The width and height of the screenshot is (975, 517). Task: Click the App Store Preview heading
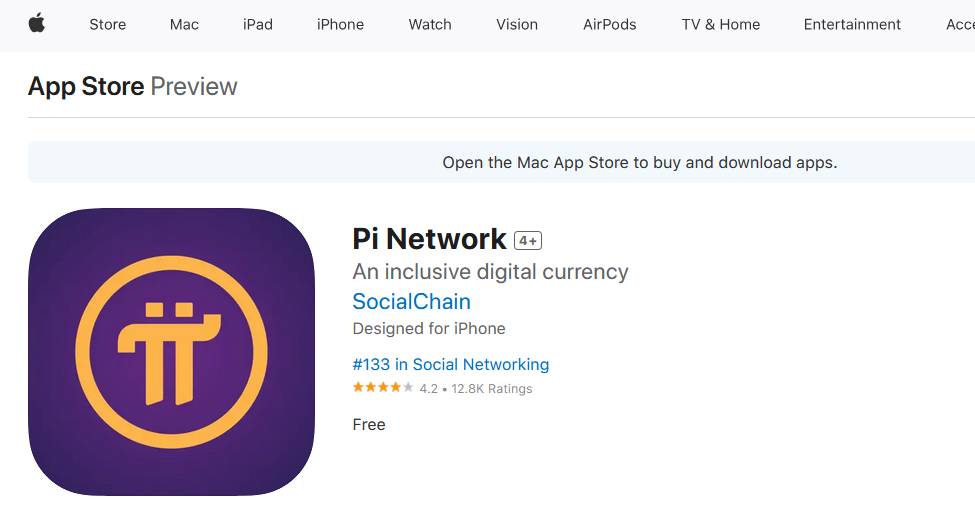pos(132,86)
